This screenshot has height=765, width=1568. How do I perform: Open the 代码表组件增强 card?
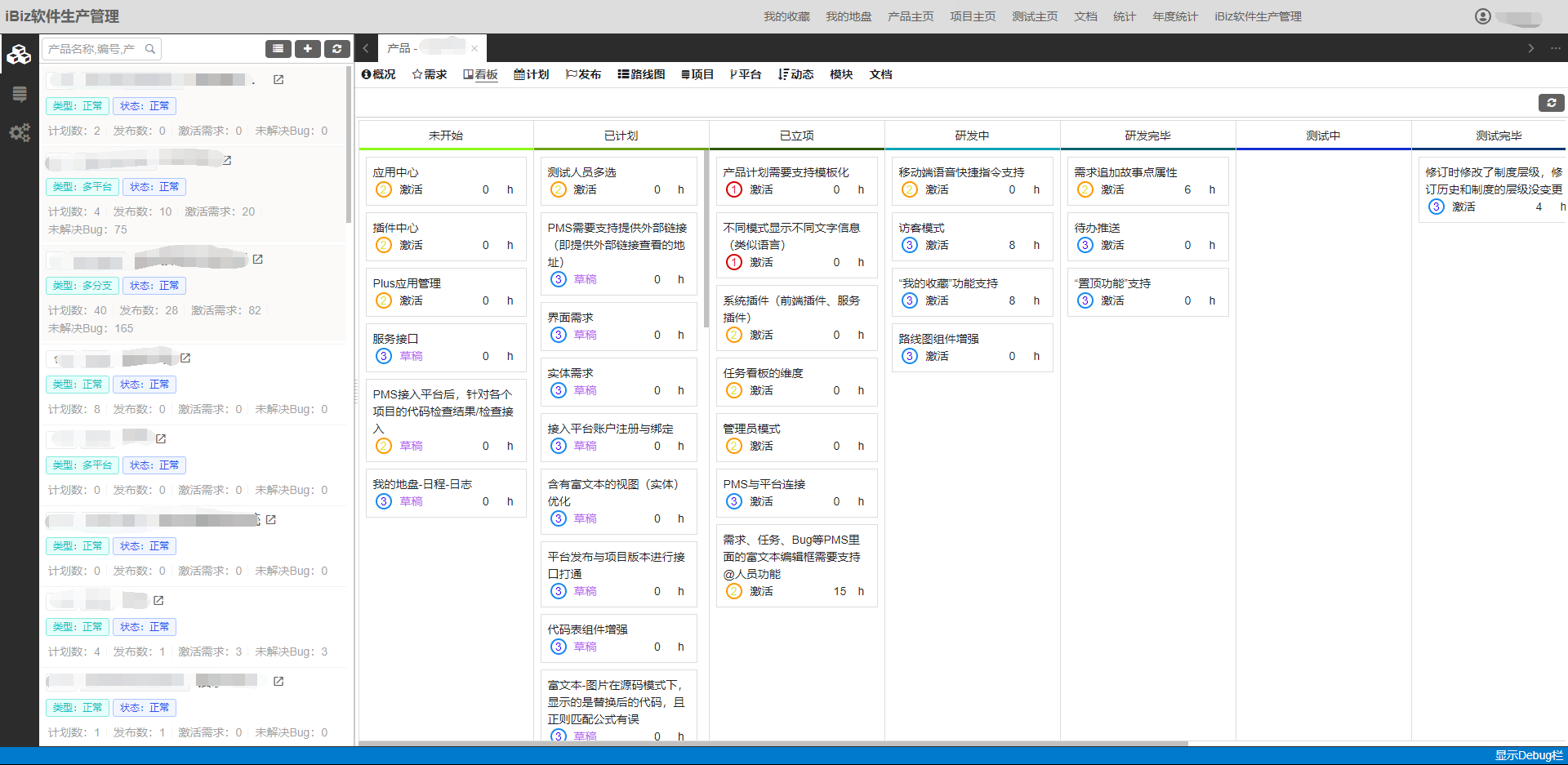(x=619, y=638)
